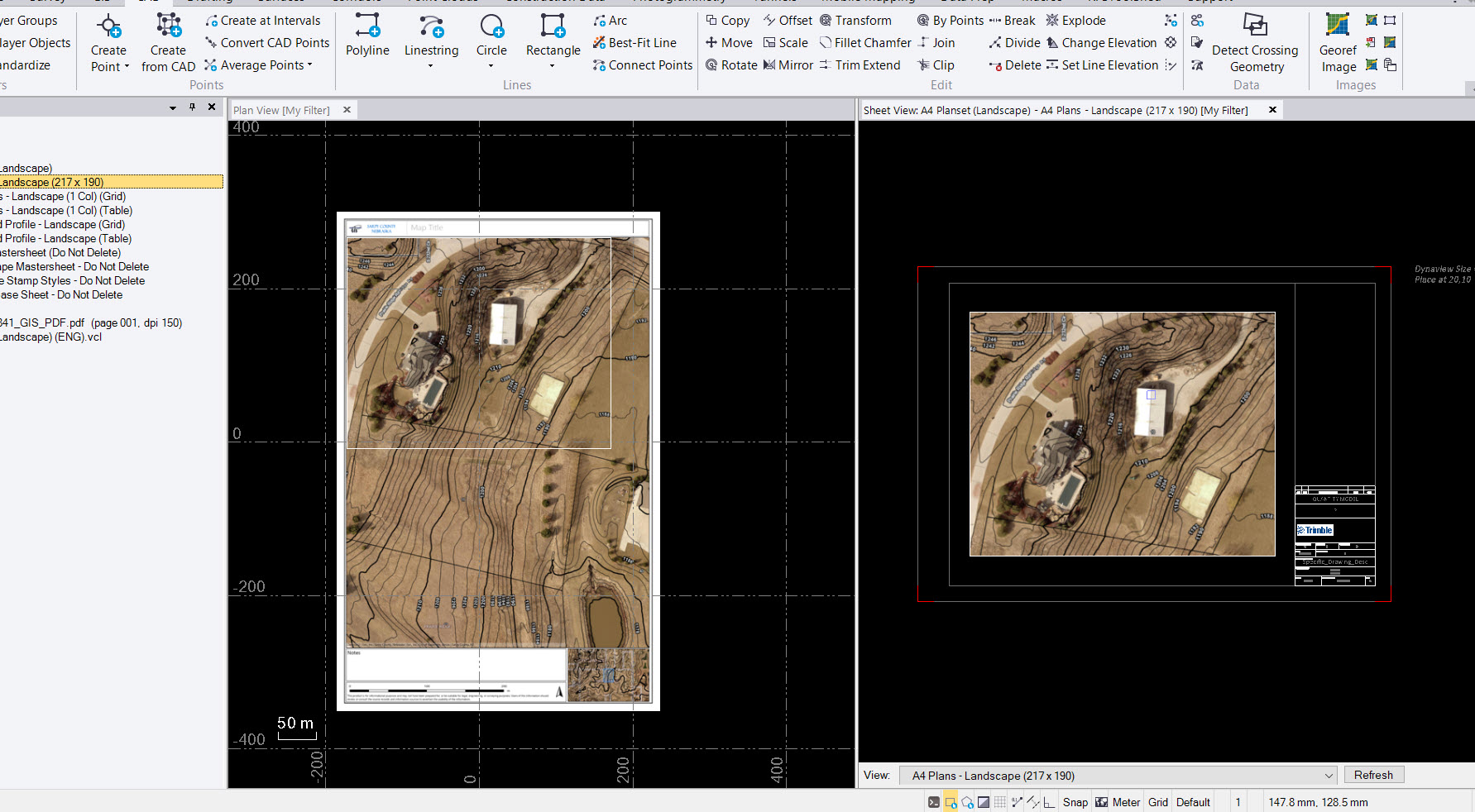Click the Meter units button

[1125, 802]
